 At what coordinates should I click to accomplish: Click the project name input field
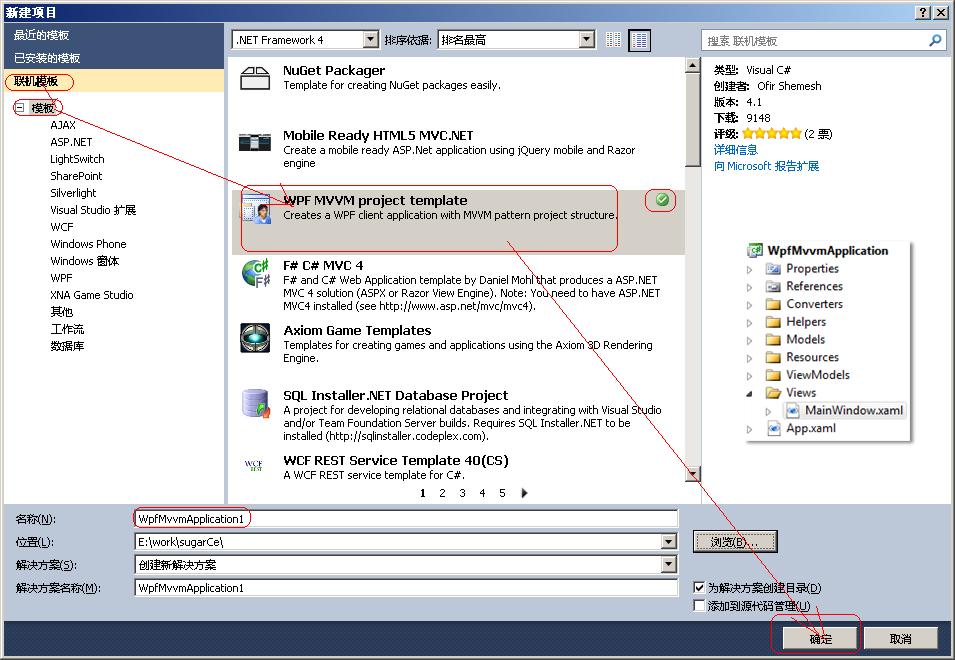pos(406,519)
